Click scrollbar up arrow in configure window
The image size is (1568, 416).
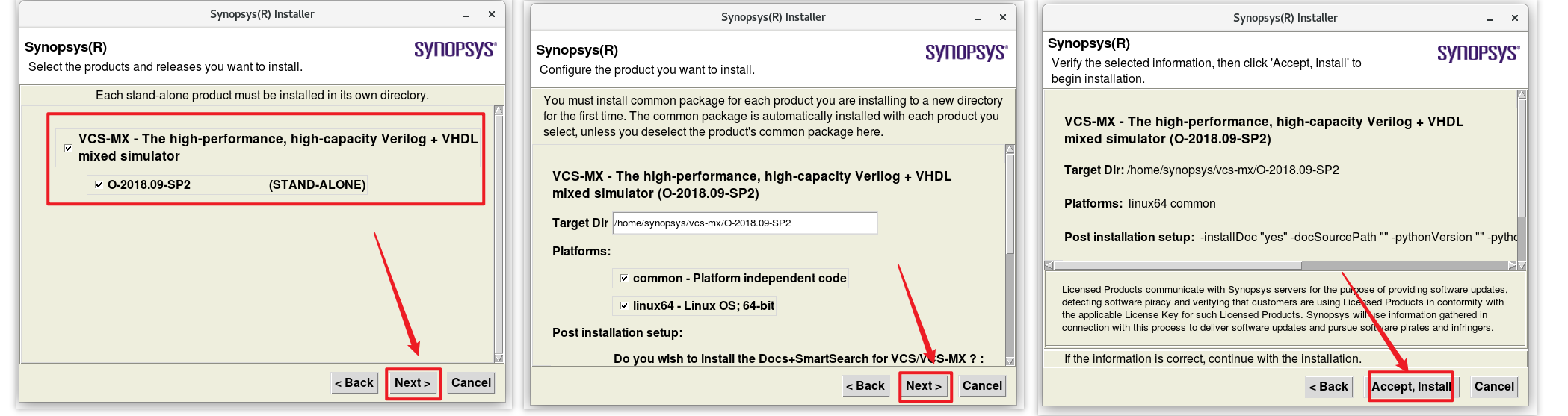(x=1010, y=149)
